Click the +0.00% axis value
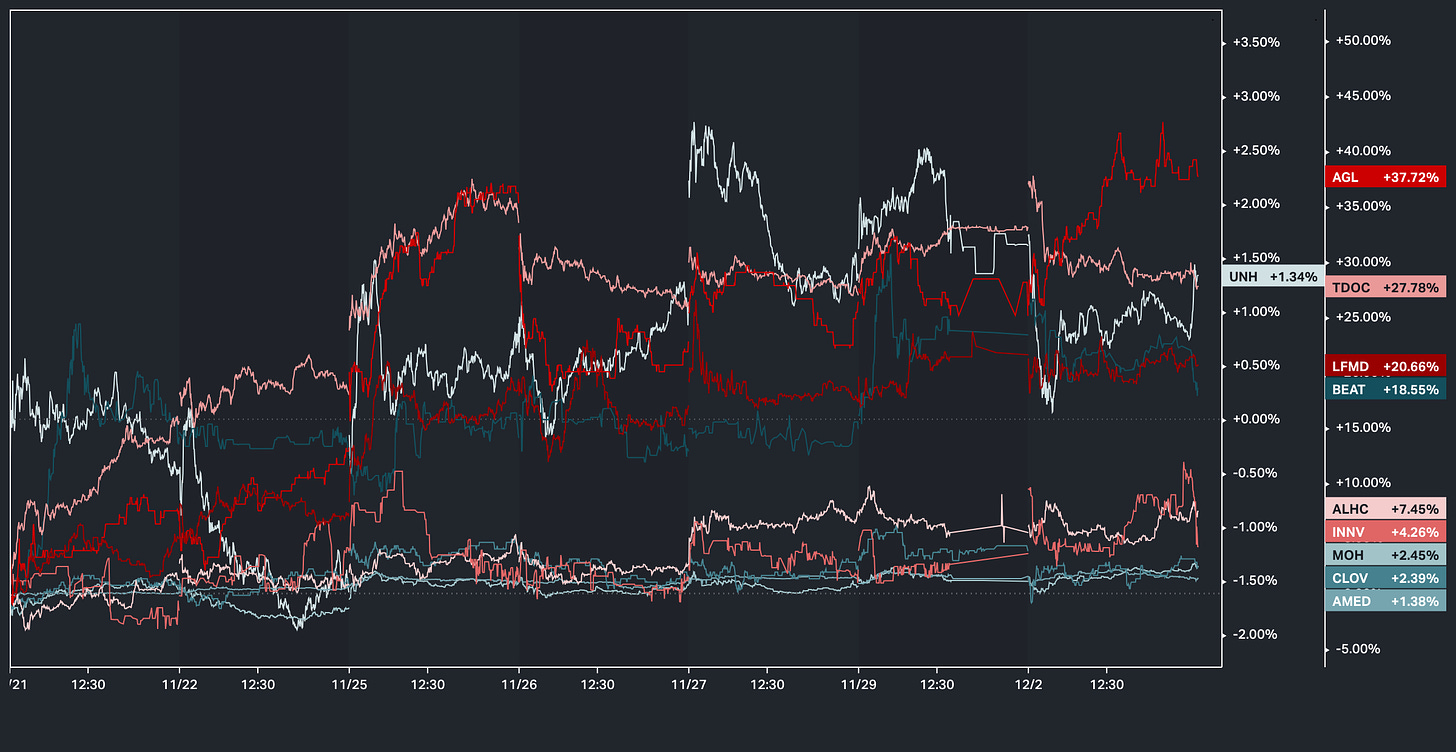The height and width of the screenshot is (752, 1456). pos(1257,419)
